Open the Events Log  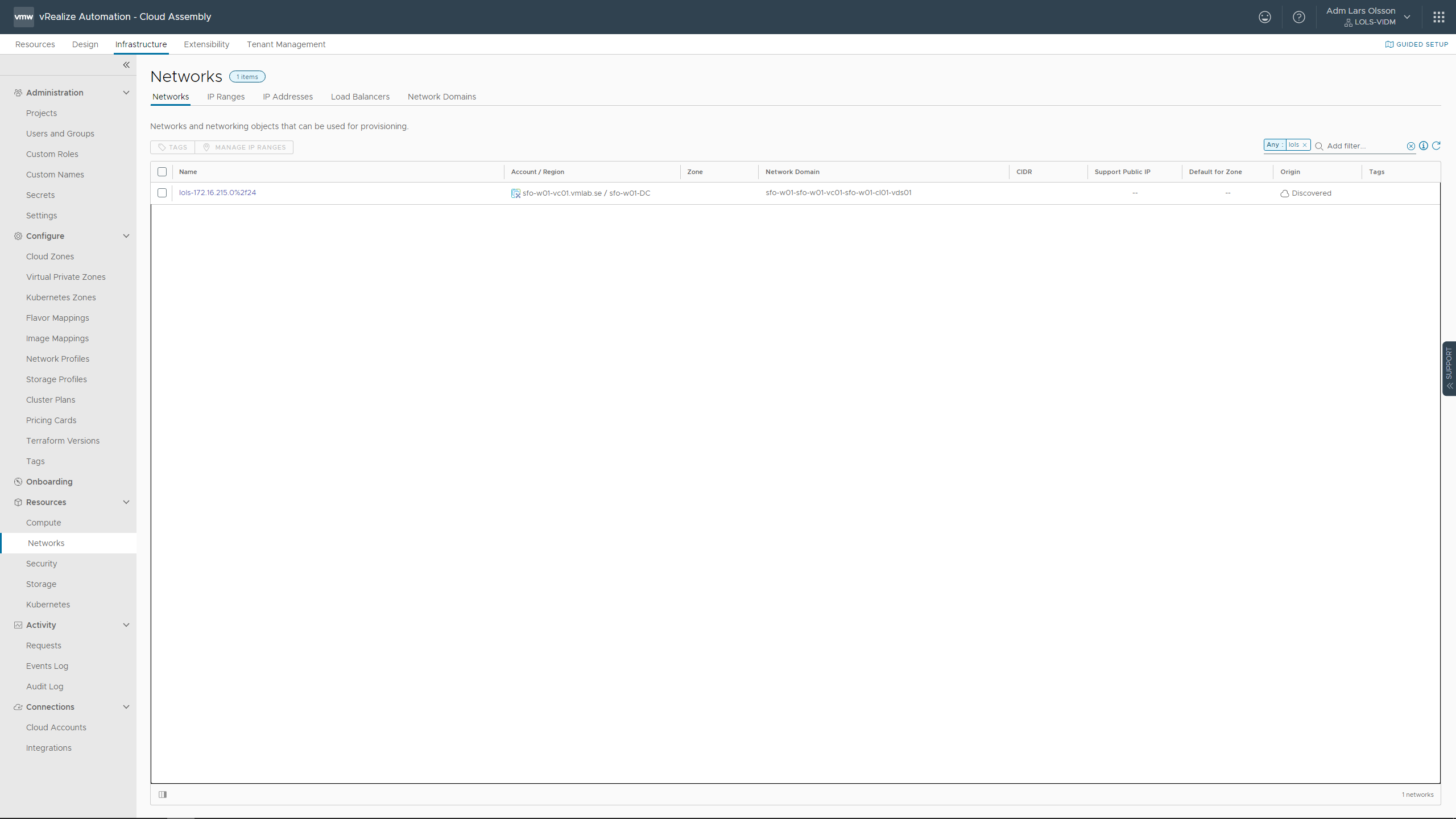click(47, 666)
